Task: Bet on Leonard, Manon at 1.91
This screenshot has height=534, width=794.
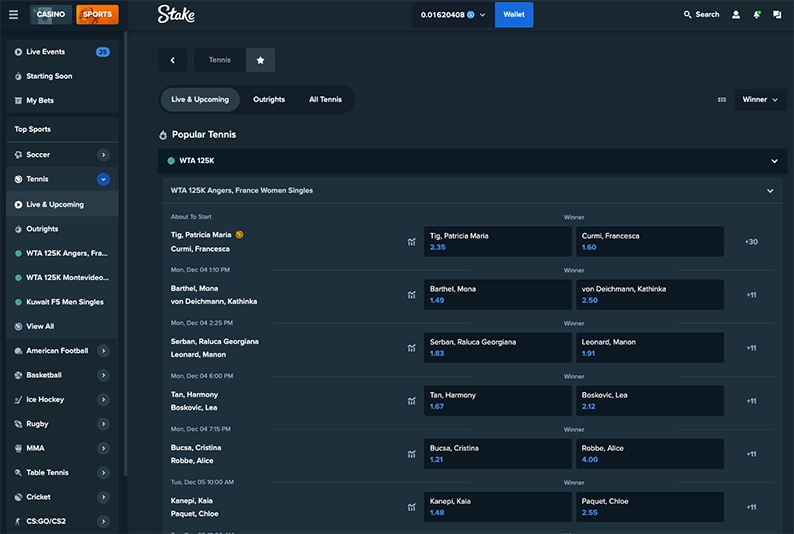Action: pos(650,348)
